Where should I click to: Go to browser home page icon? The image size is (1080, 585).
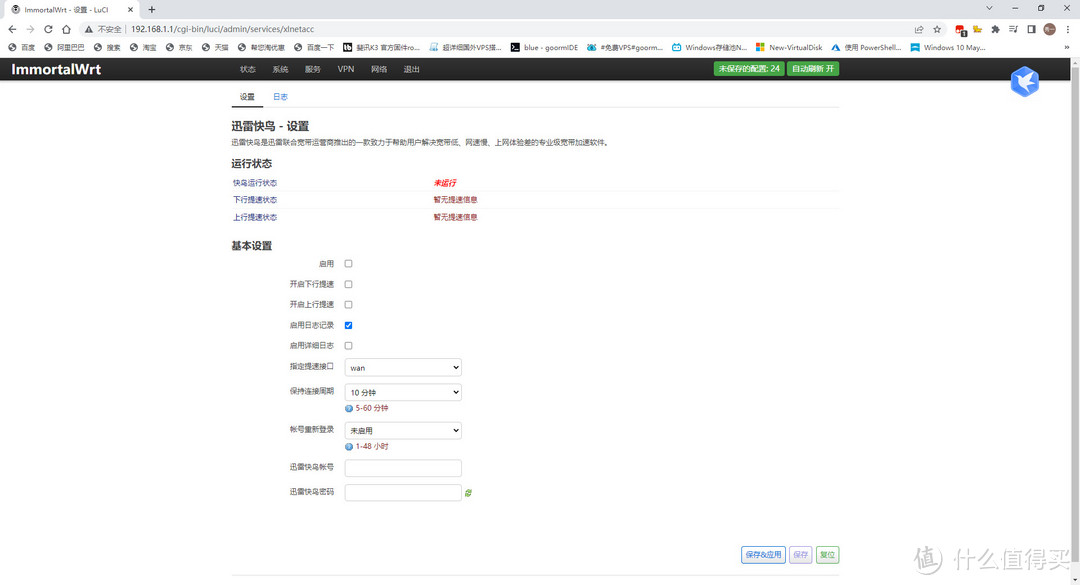click(x=66, y=29)
